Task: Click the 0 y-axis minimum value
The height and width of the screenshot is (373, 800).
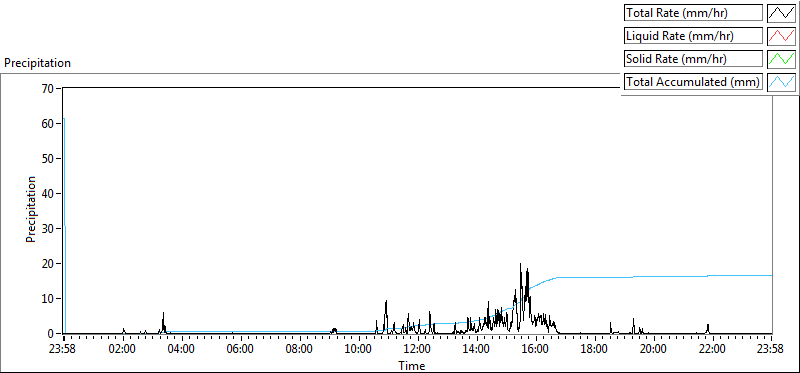Action: [x=52, y=334]
